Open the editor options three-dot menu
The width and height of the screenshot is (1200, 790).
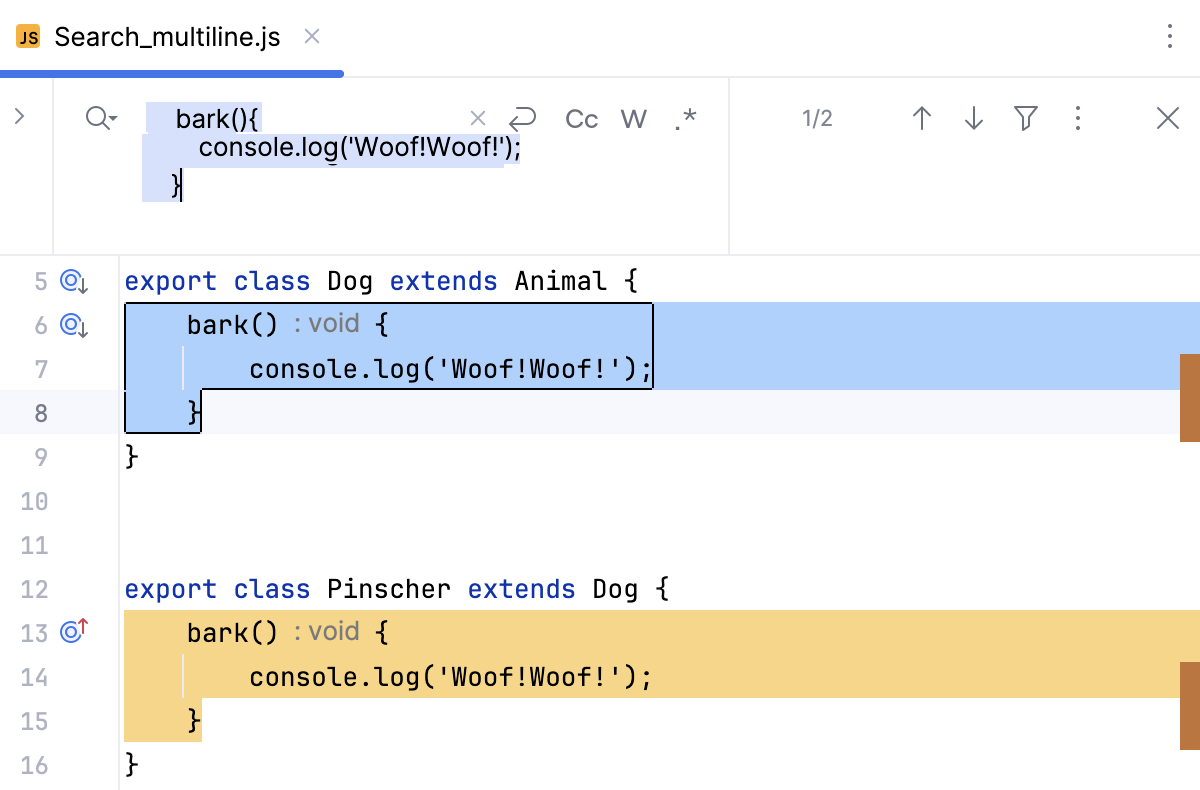coord(1169,36)
